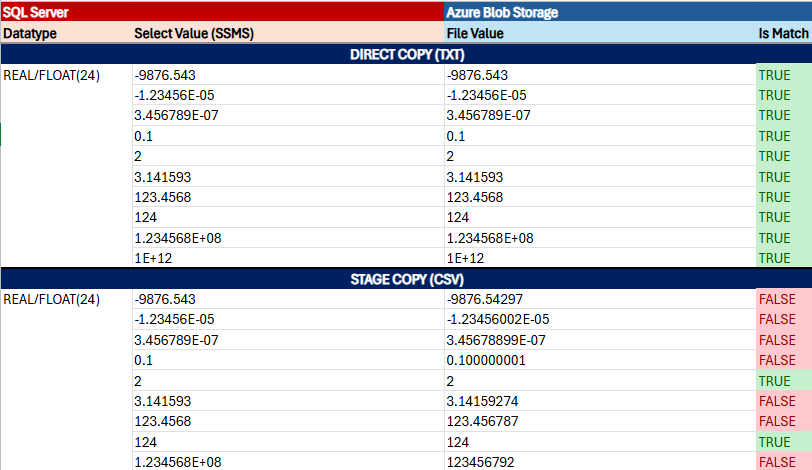The image size is (812, 470).
Task: Select FALSE cell in the 0.100000001 row
Action: pos(784,360)
